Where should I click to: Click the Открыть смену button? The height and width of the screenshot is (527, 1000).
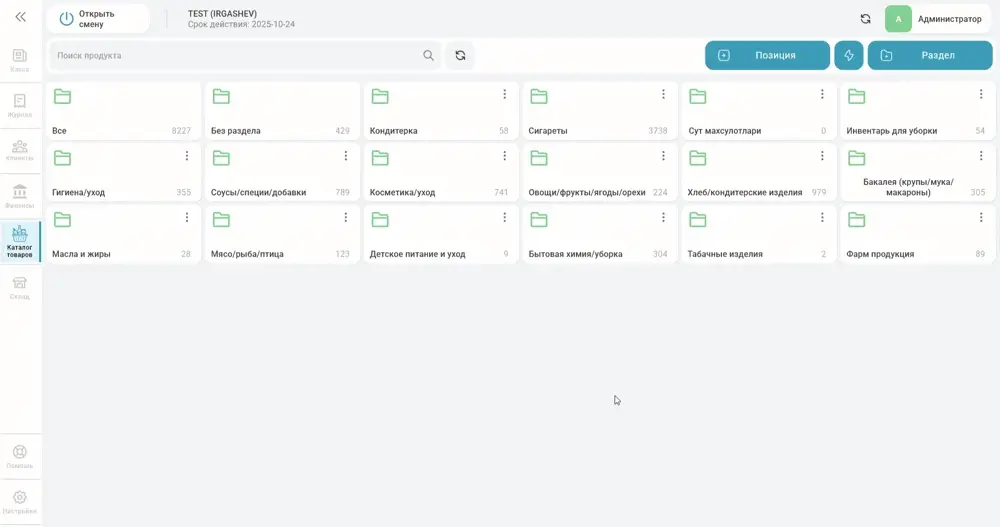[x=98, y=19]
